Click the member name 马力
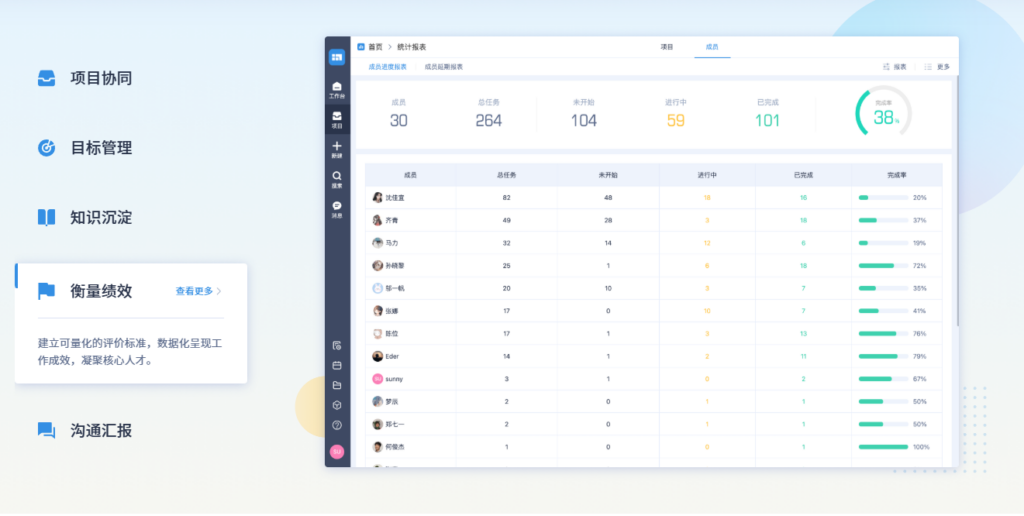The height and width of the screenshot is (516, 1024). point(391,243)
